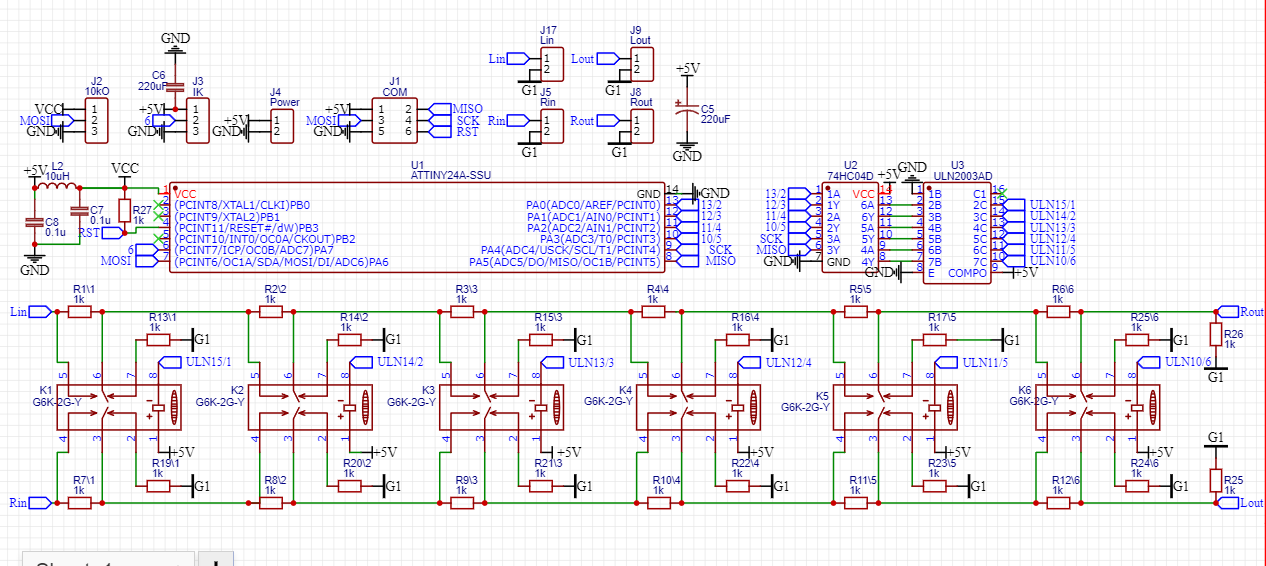Select resistor R26 near Rout

point(1216,333)
